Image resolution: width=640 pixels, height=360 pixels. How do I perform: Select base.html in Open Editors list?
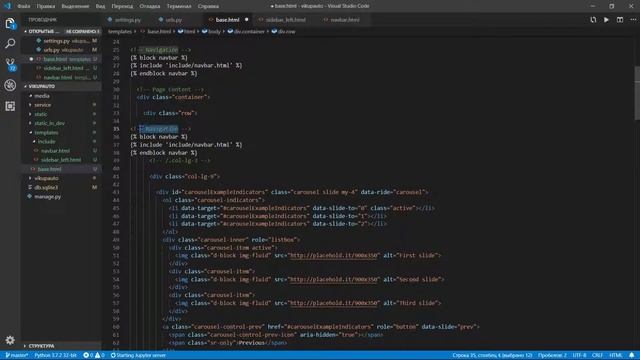pyautogui.click(x=61, y=59)
